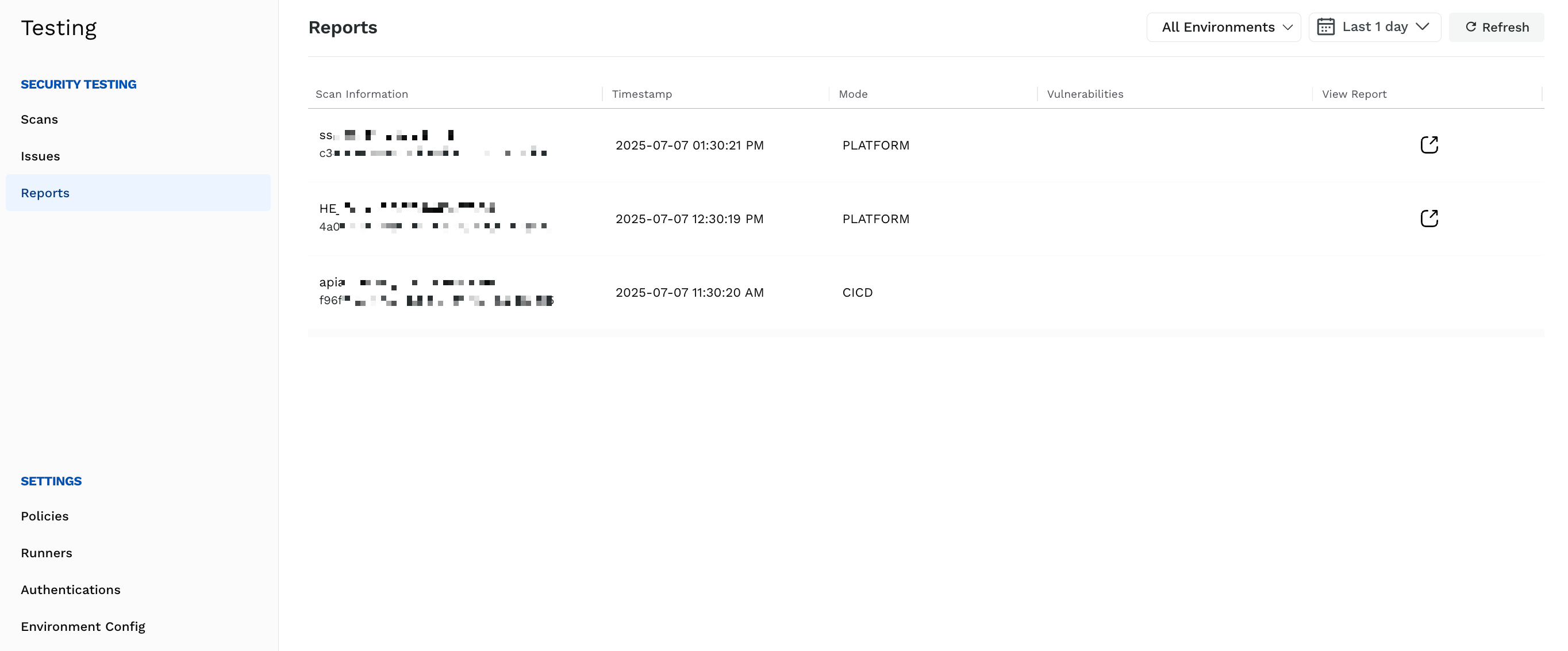Select Reports in the sidebar

[138, 193]
